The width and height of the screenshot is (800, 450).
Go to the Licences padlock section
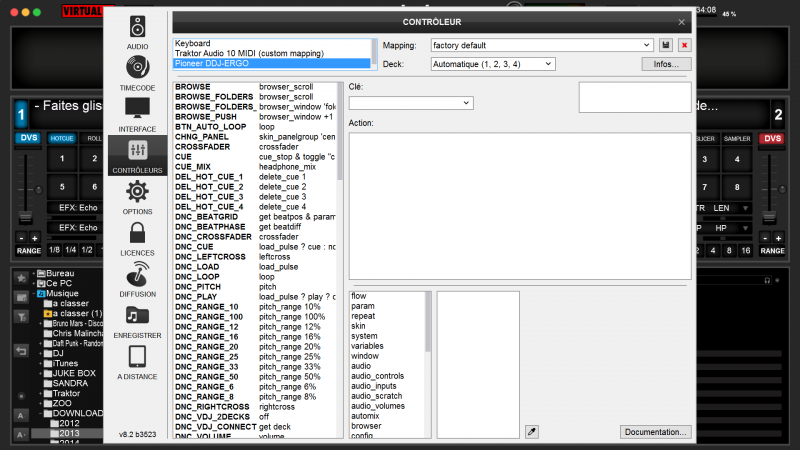point(138,238)
